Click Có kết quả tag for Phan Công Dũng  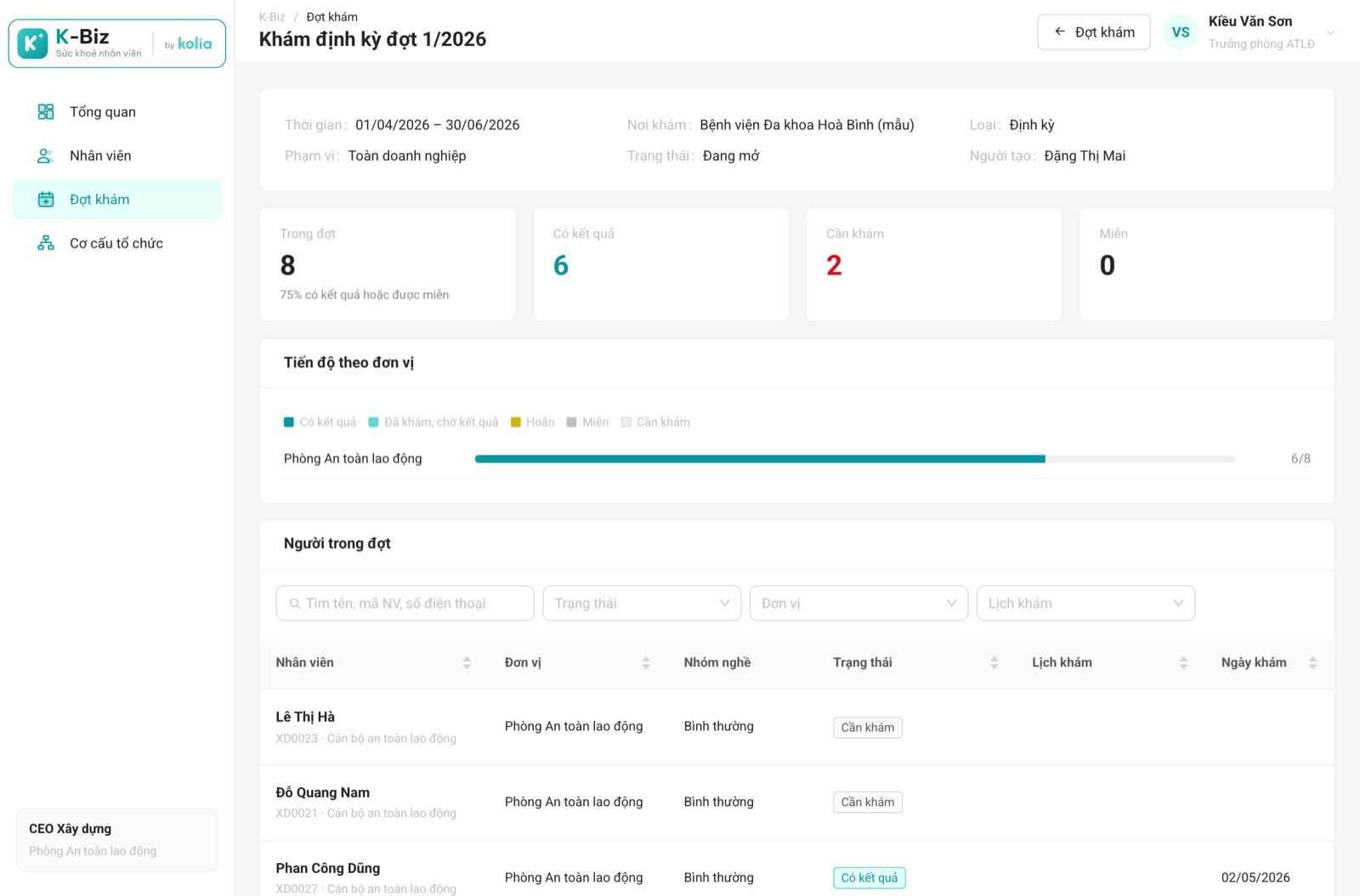pos(869,877)
